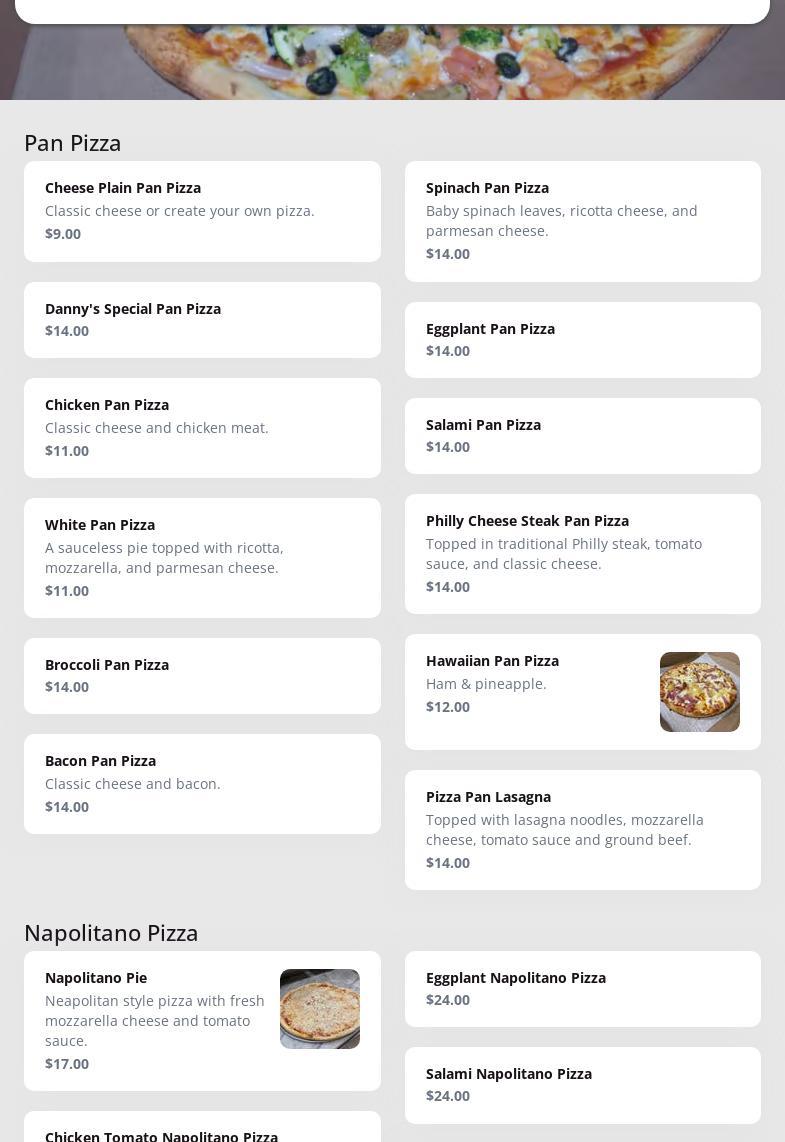Select Broccoli Pan Pizza
This screenshot has width=785, height=1142.
coord(202,675)
